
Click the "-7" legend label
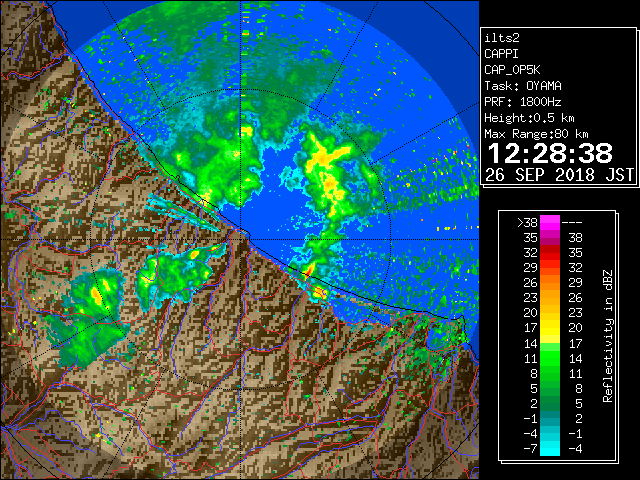coord(530,449)
